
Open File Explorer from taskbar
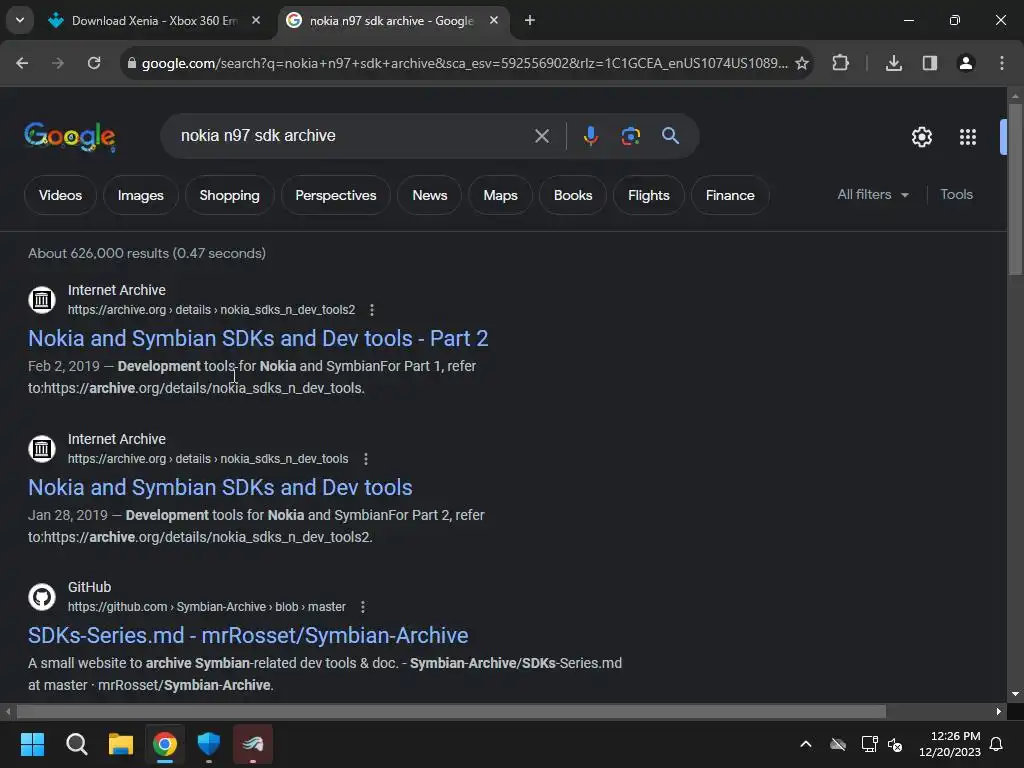point(121,744)
